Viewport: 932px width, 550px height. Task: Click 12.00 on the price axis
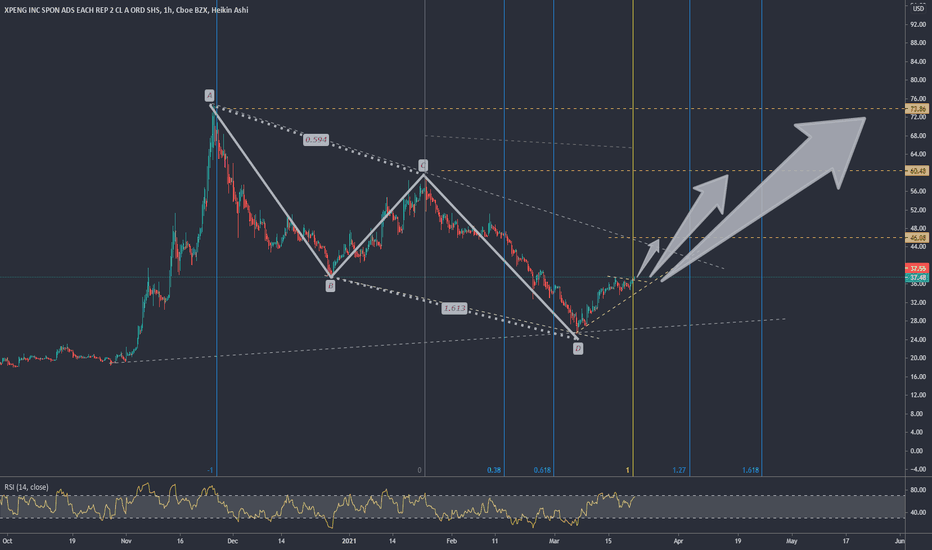pyautogui.click(x=918, y=395)
